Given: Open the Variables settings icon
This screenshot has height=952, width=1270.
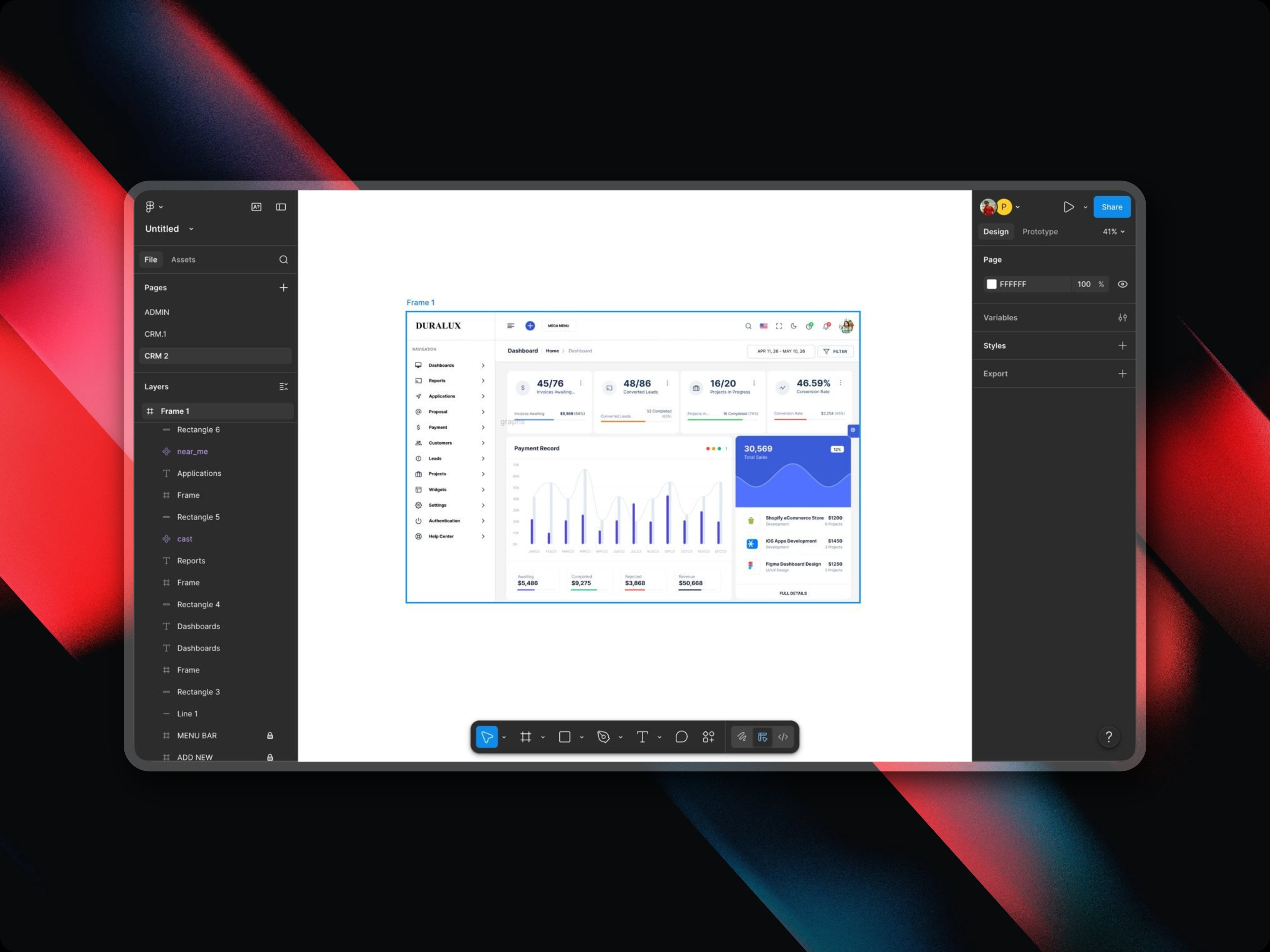Looking at the screenshot, I should 1122,317.
